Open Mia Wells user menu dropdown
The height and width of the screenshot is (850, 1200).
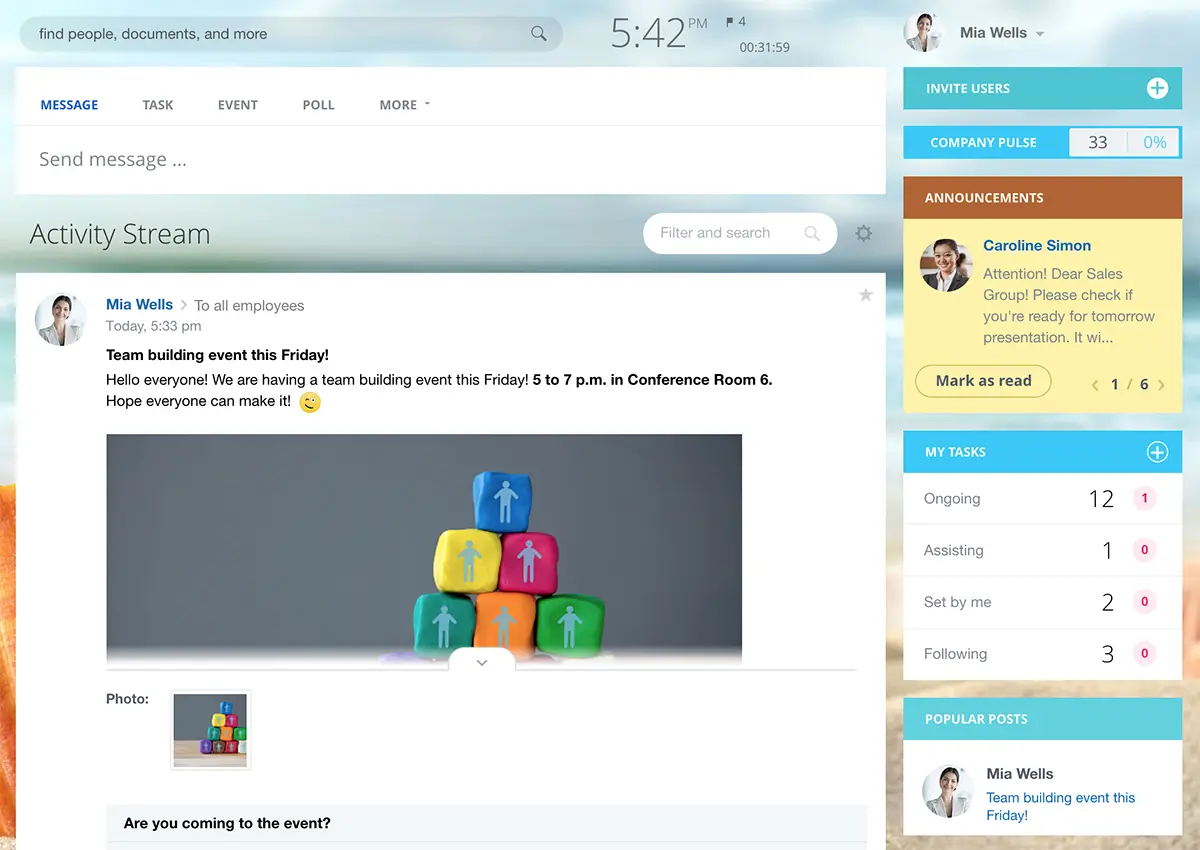point(1040,34)
